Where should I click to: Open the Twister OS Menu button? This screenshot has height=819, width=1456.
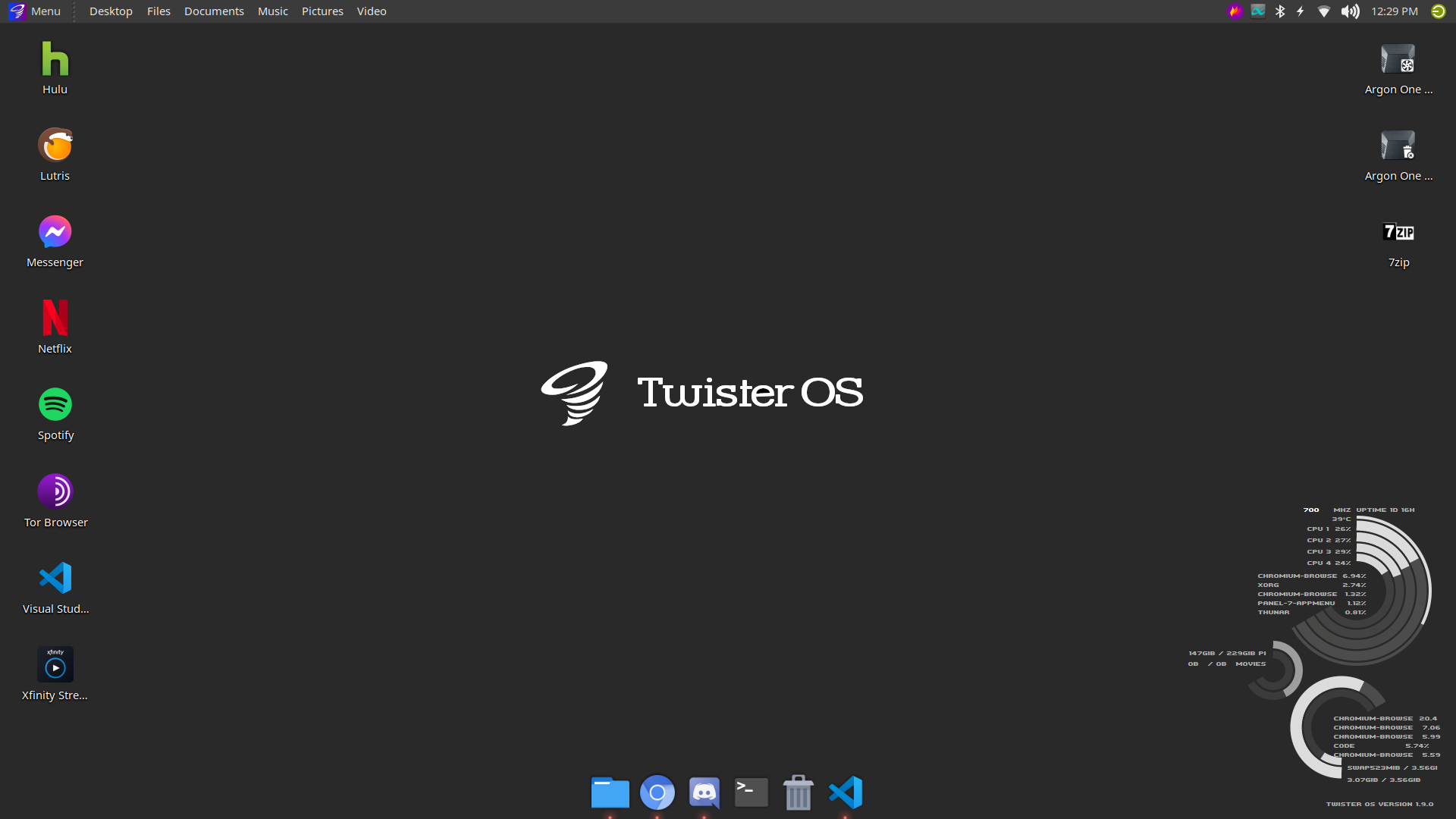[x=35, y=11]
